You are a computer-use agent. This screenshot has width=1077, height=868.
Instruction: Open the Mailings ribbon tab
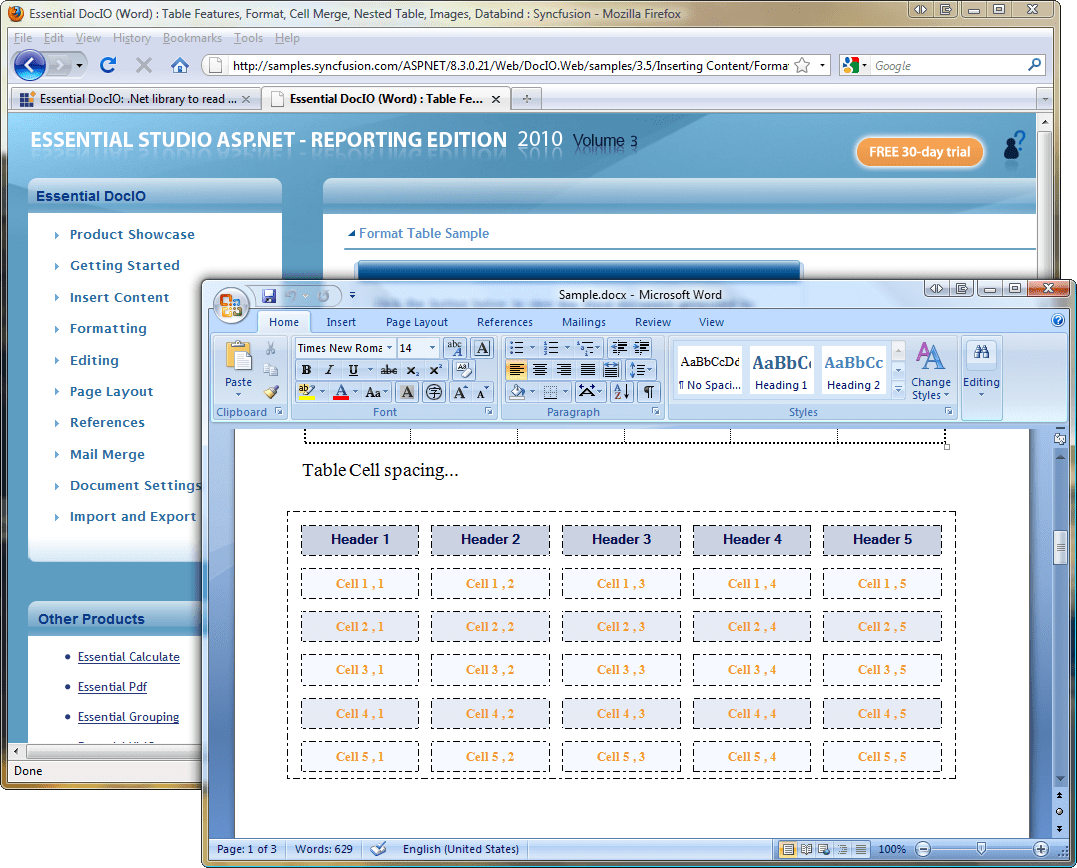[584, 322]
